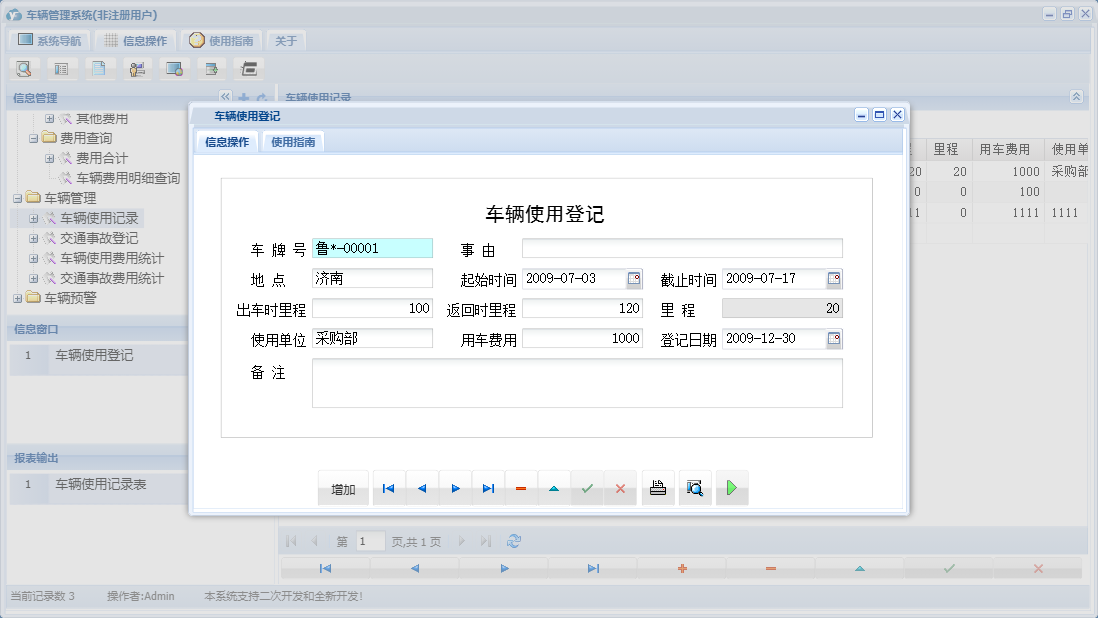
Task: Click the new document icon in the toolbar
Action: tap(100, 68)
